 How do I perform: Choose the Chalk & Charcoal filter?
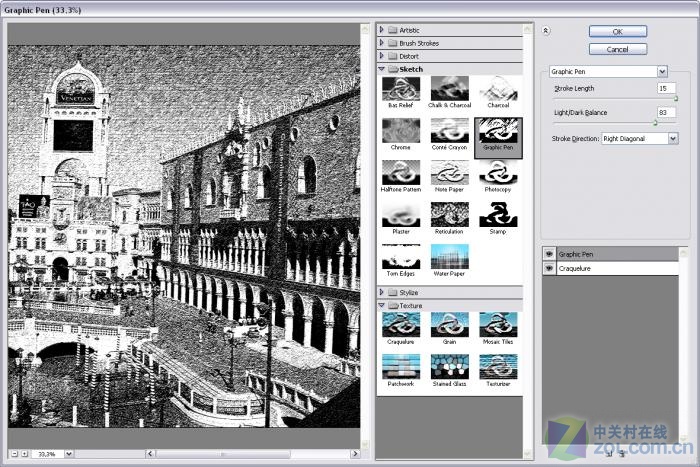[x=449, y=90]
